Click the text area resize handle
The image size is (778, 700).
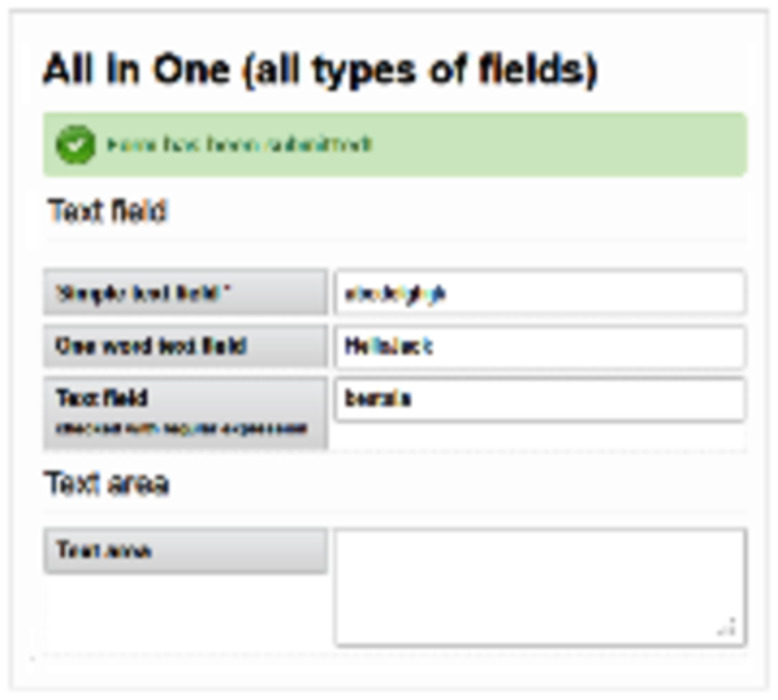point(727,627)
